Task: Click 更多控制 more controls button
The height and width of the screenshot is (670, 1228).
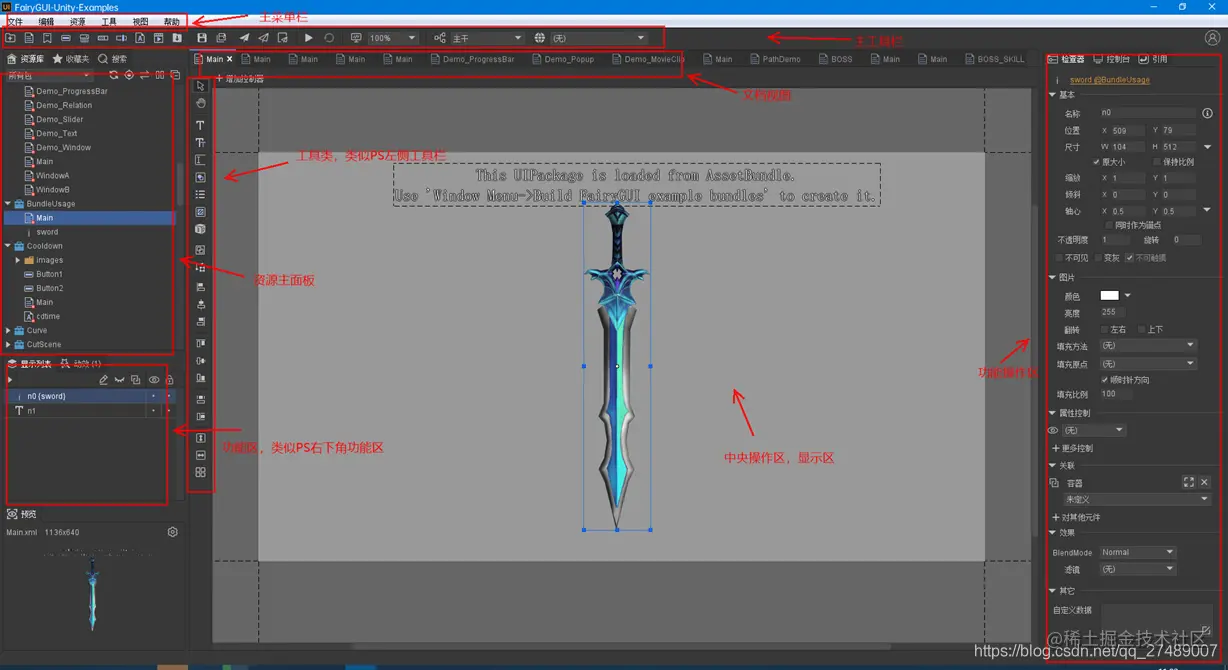Action: pyautogui.click(x=1073, y=448)
